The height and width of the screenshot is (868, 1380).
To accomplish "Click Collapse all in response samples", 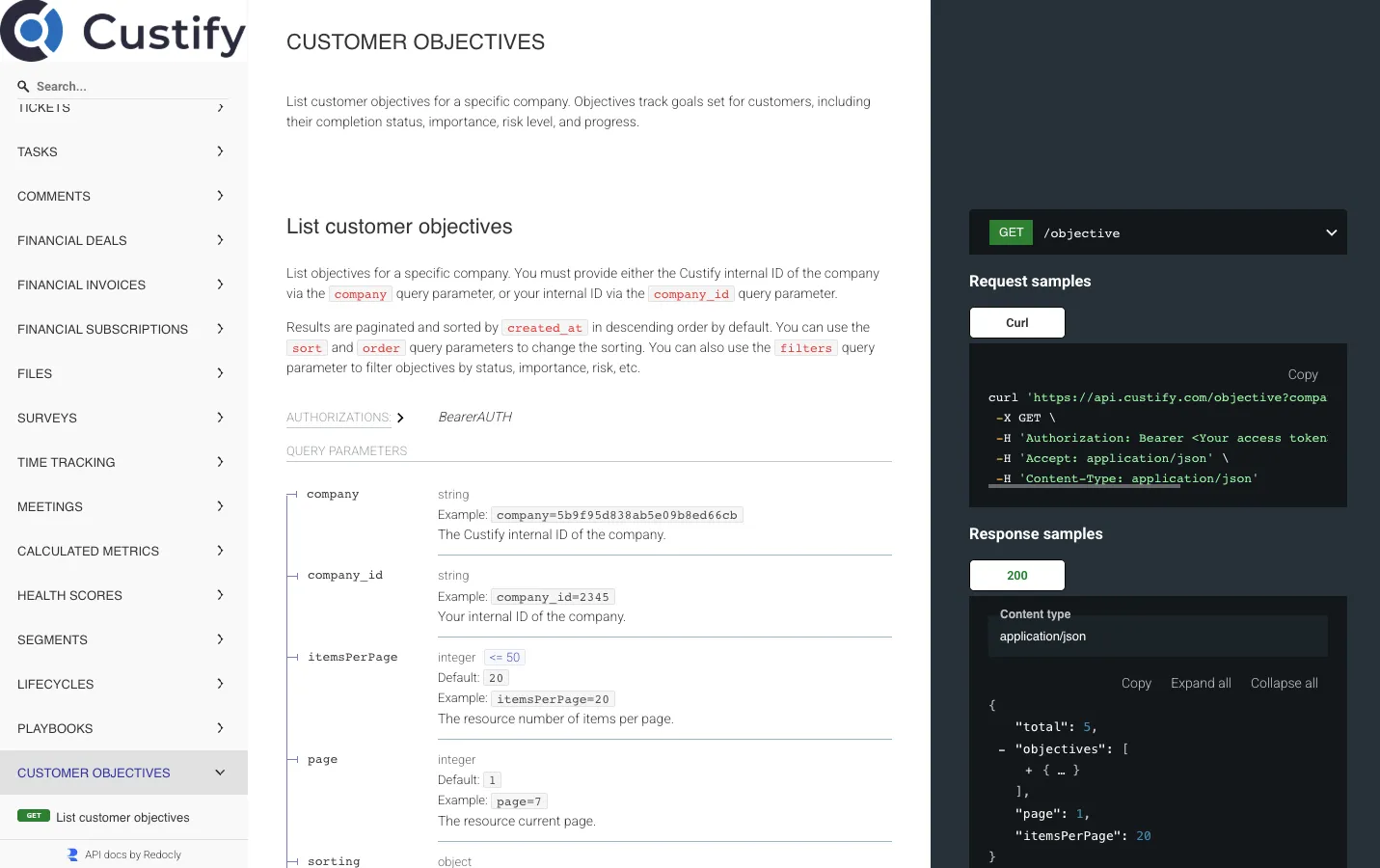I will [1285, 683].
